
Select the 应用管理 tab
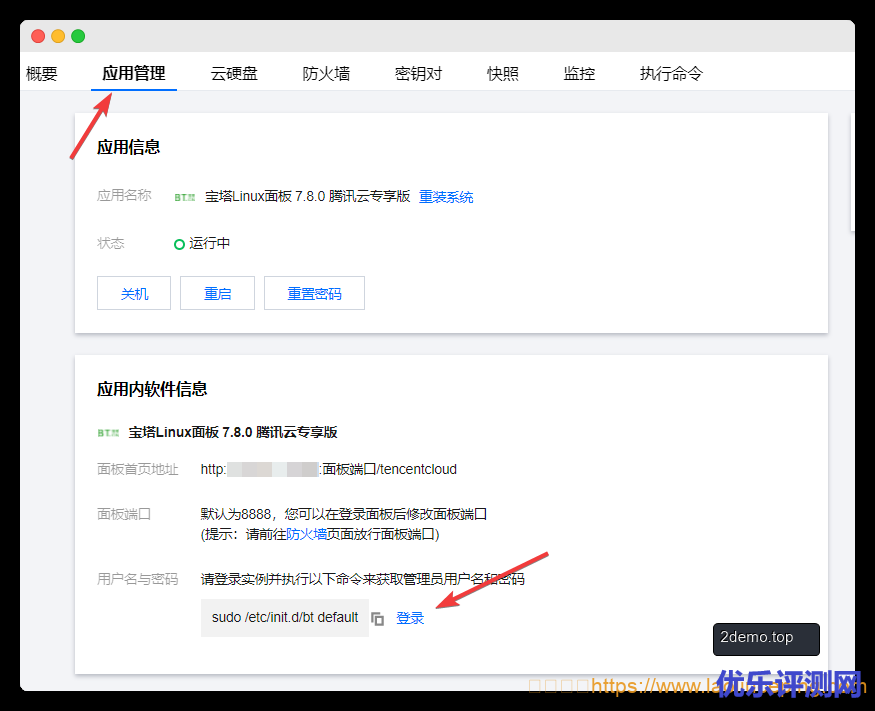[x=134, y=73]
